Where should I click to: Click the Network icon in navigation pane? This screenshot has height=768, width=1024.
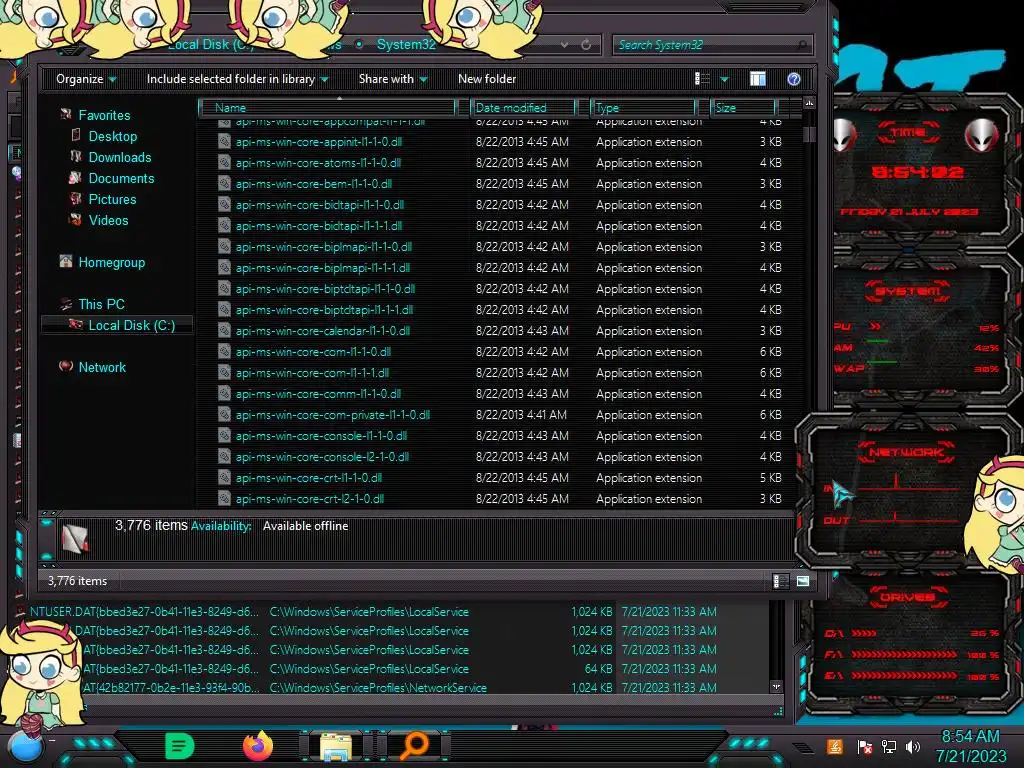coord(66,366)
